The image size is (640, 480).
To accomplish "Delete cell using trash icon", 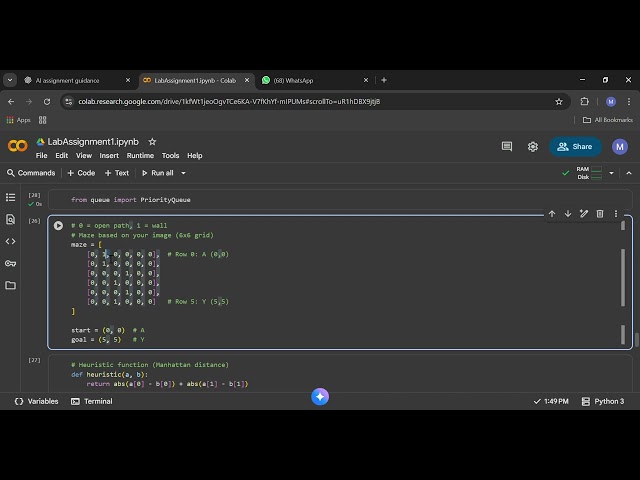I will click(x=600, y=213).
